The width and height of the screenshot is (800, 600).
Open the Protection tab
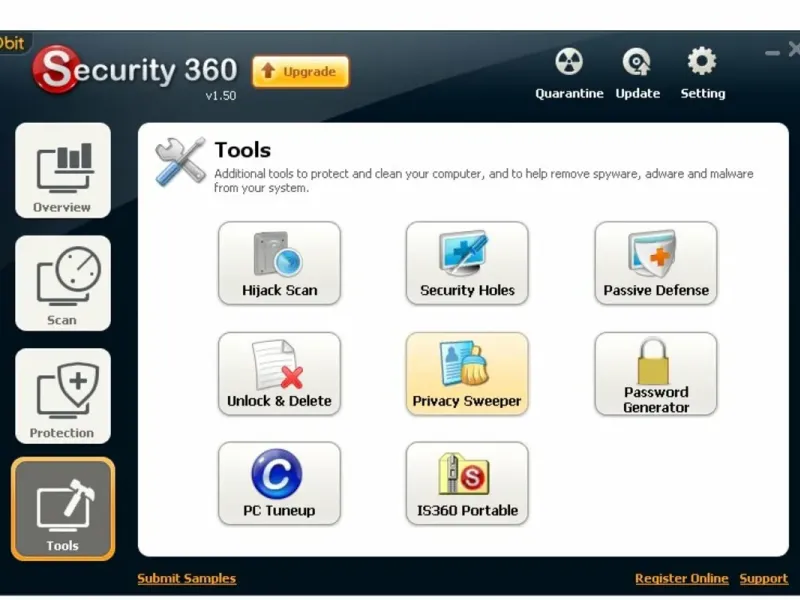pyautogui.click(x=63, y=396)
